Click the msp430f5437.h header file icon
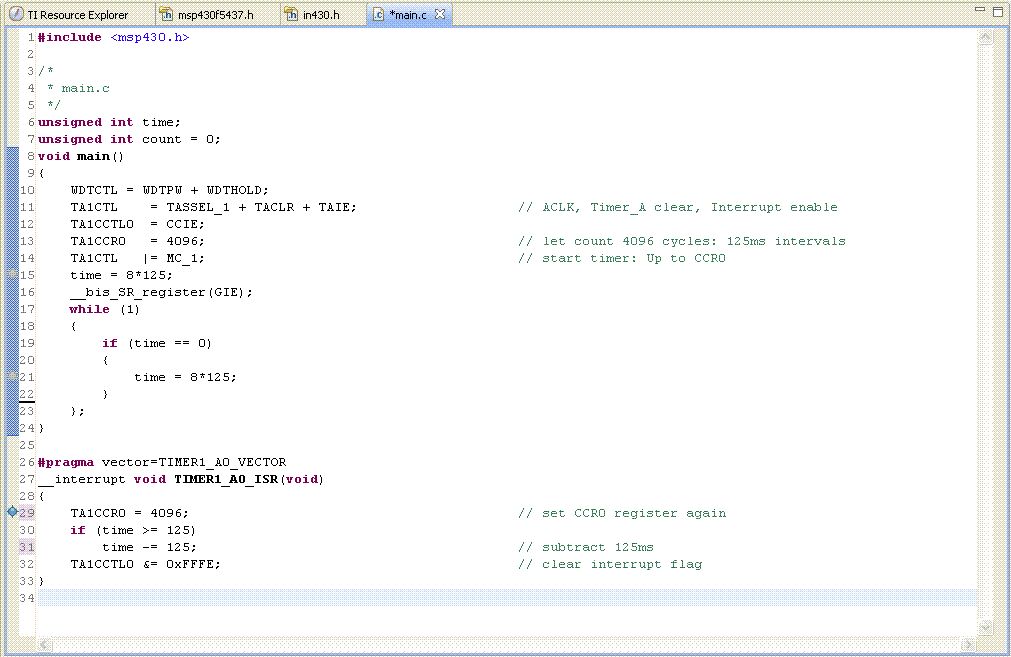 coord(167,15)
